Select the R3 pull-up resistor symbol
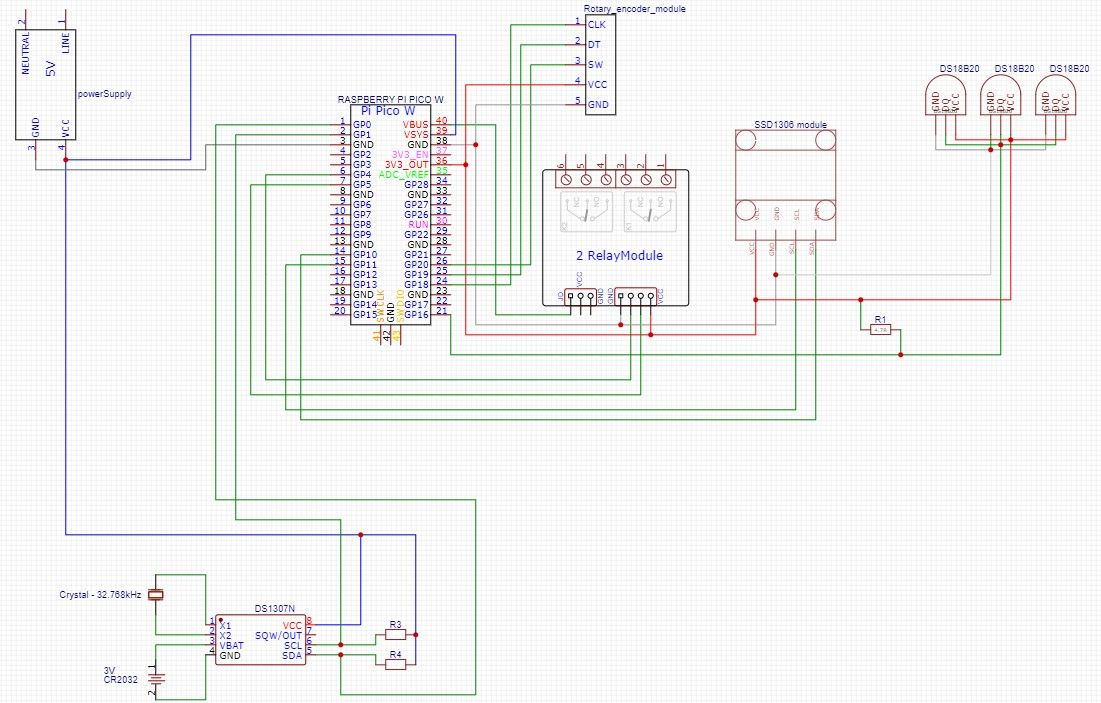1101x703 pixels. (395, 635)
